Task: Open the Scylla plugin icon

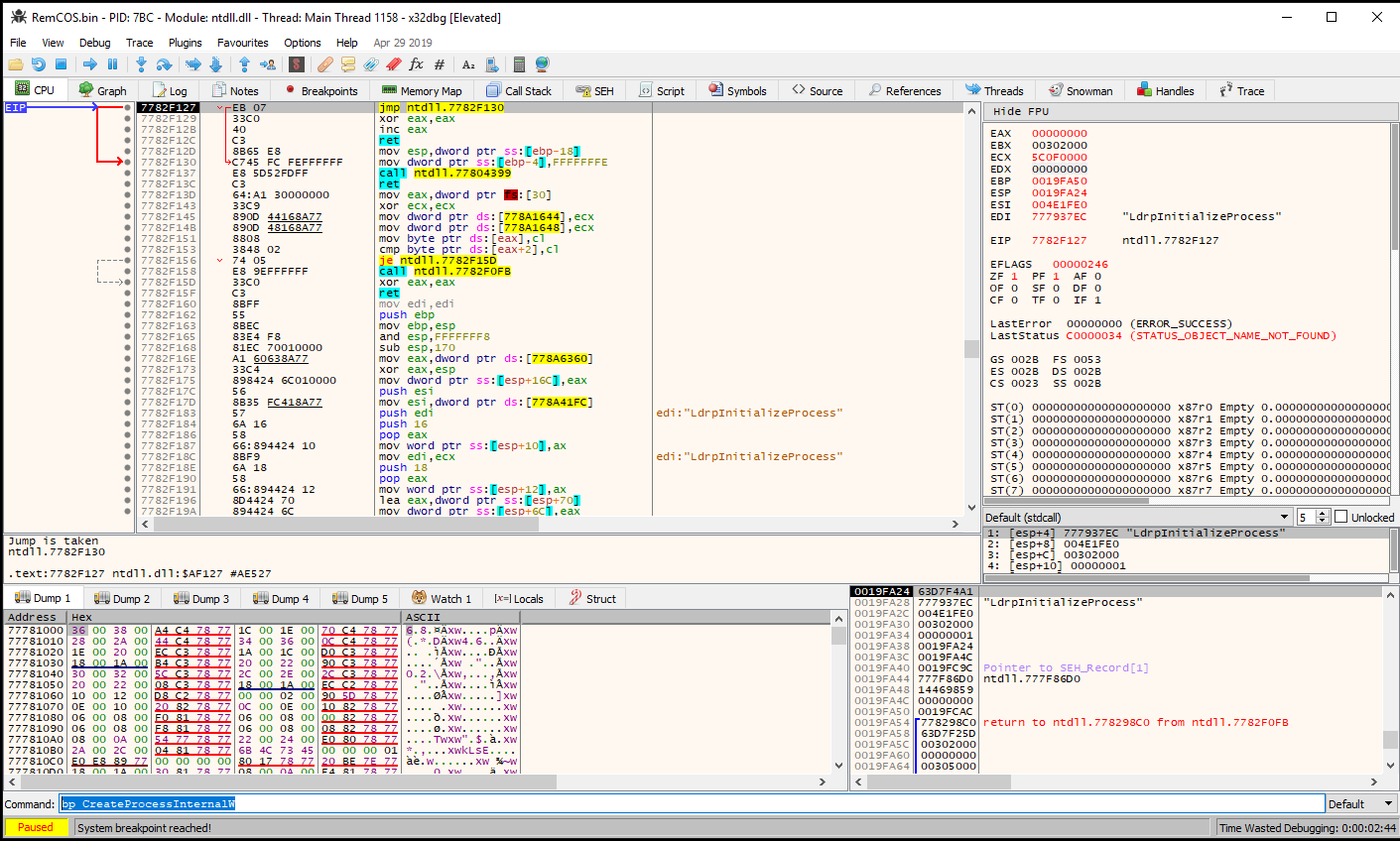Action: tap(296, 64)
